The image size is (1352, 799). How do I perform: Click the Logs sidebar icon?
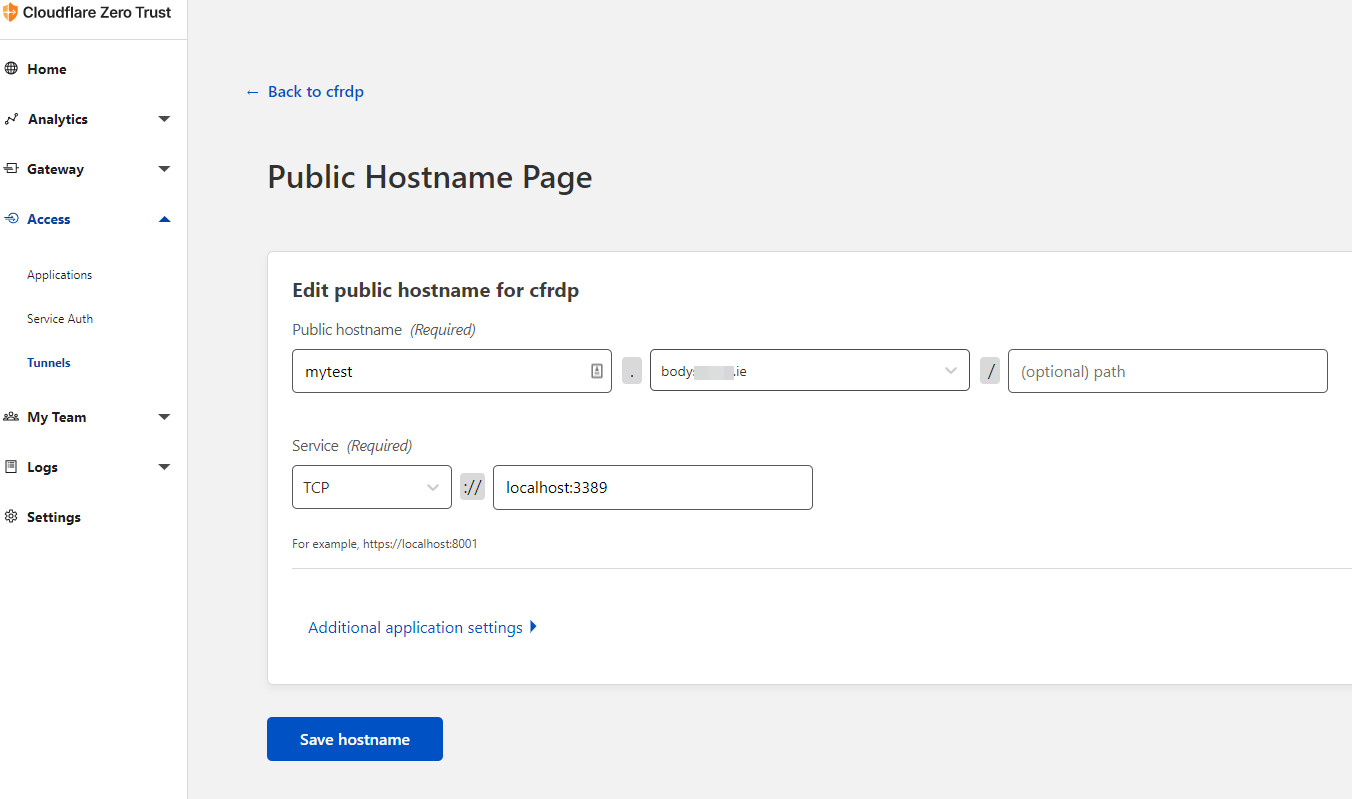click(12, 467)
